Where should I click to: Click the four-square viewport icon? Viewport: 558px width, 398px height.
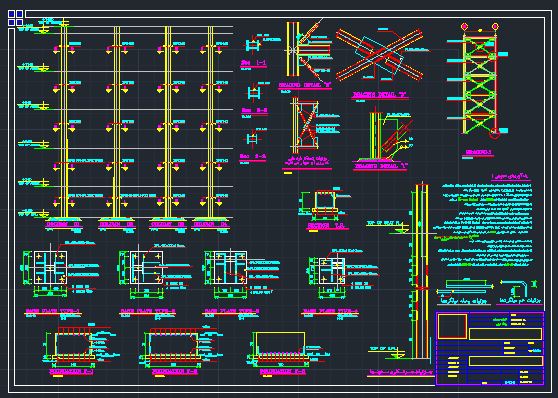(x=16, y=18)
